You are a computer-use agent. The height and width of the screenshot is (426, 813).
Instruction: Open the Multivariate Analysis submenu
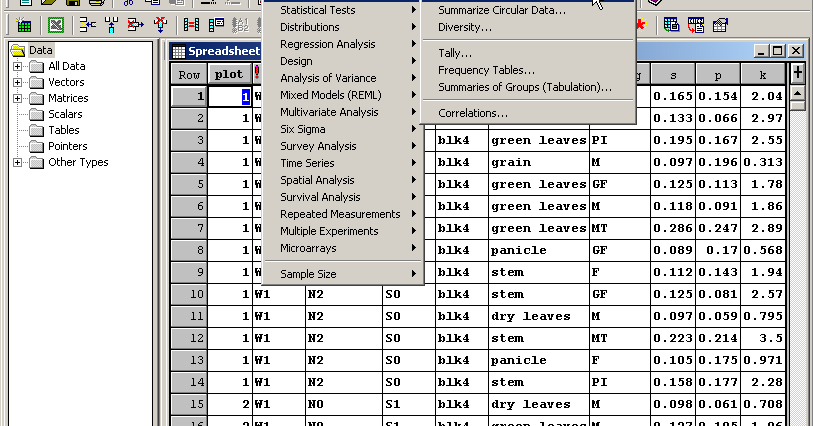pos(343,112)
